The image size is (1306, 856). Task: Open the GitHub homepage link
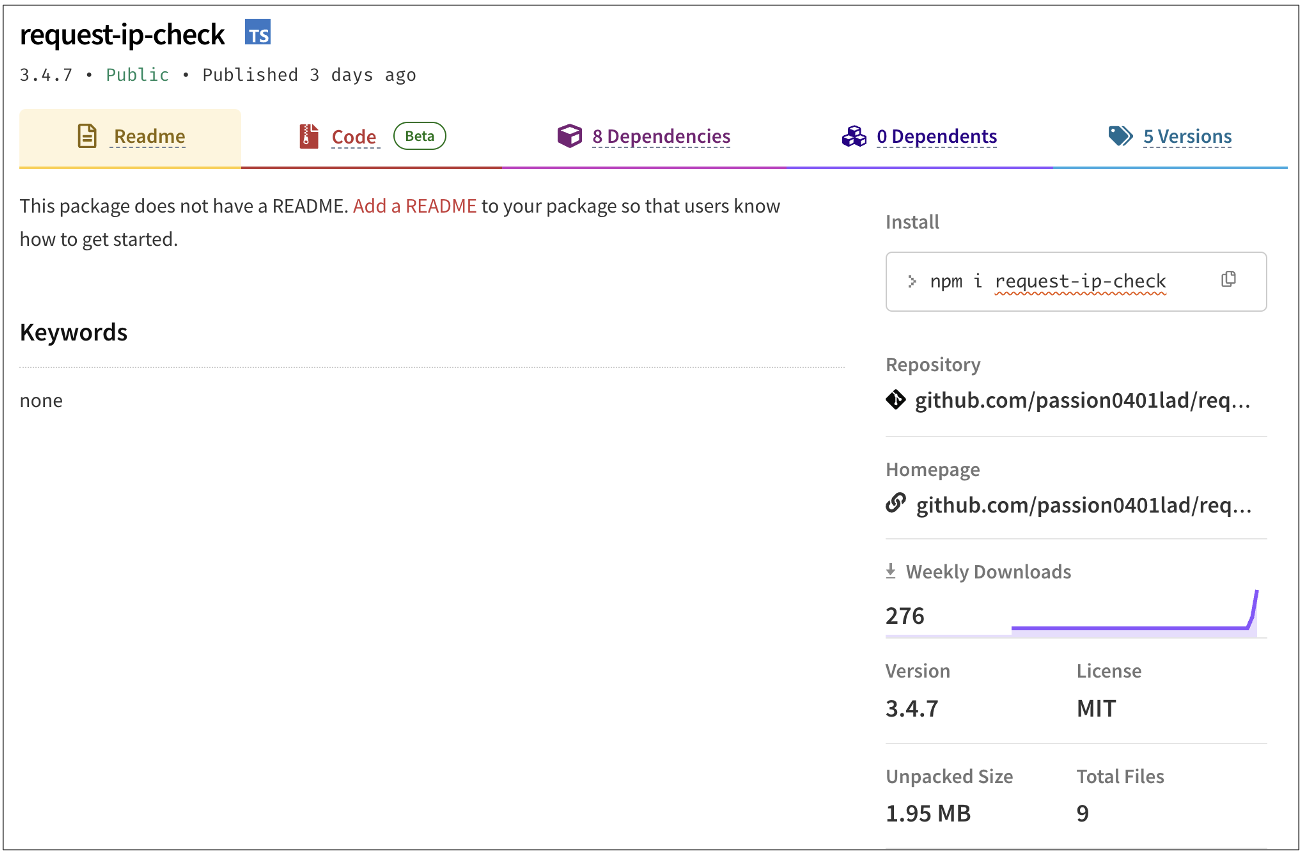1083,505
